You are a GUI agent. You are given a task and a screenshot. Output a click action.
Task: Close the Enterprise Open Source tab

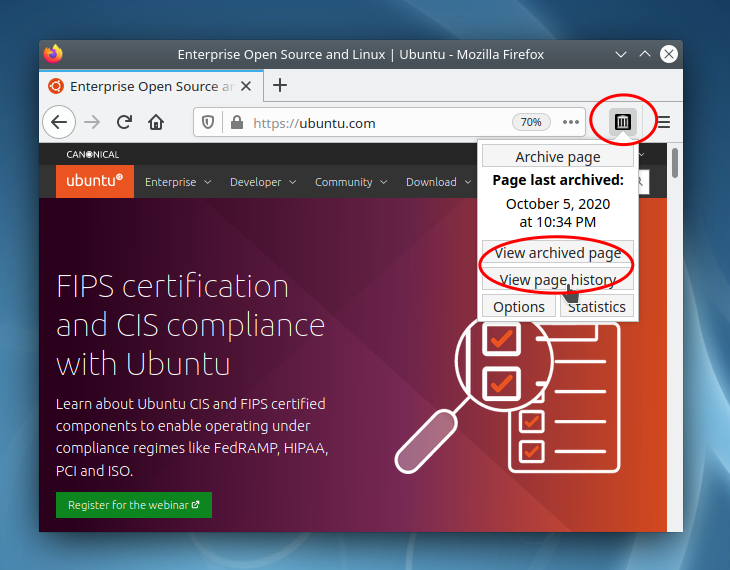[246, 86]
